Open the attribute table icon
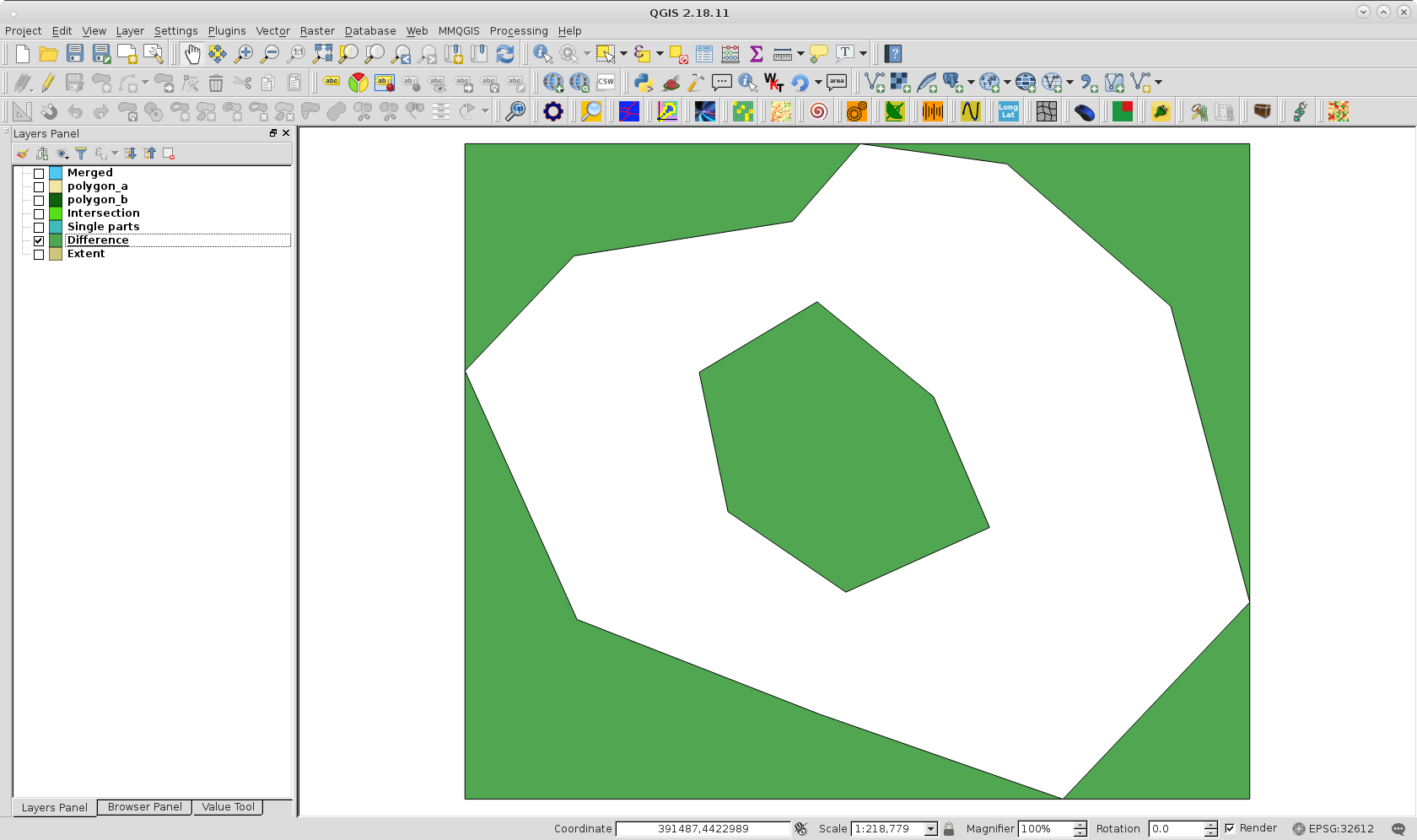Image resolution: width=1417 pixels, height=840 pixels. coord(704,54)
